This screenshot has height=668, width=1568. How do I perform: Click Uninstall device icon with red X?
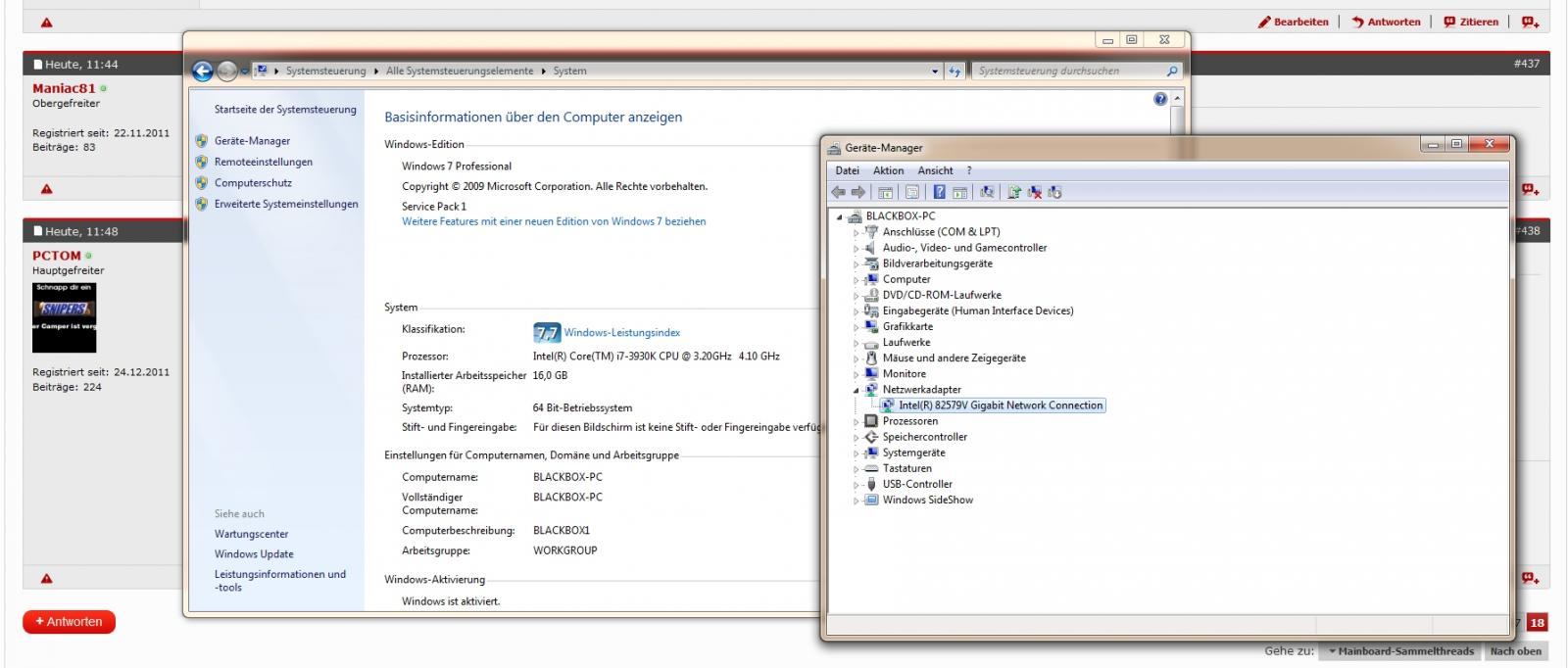coord(1035,192)
